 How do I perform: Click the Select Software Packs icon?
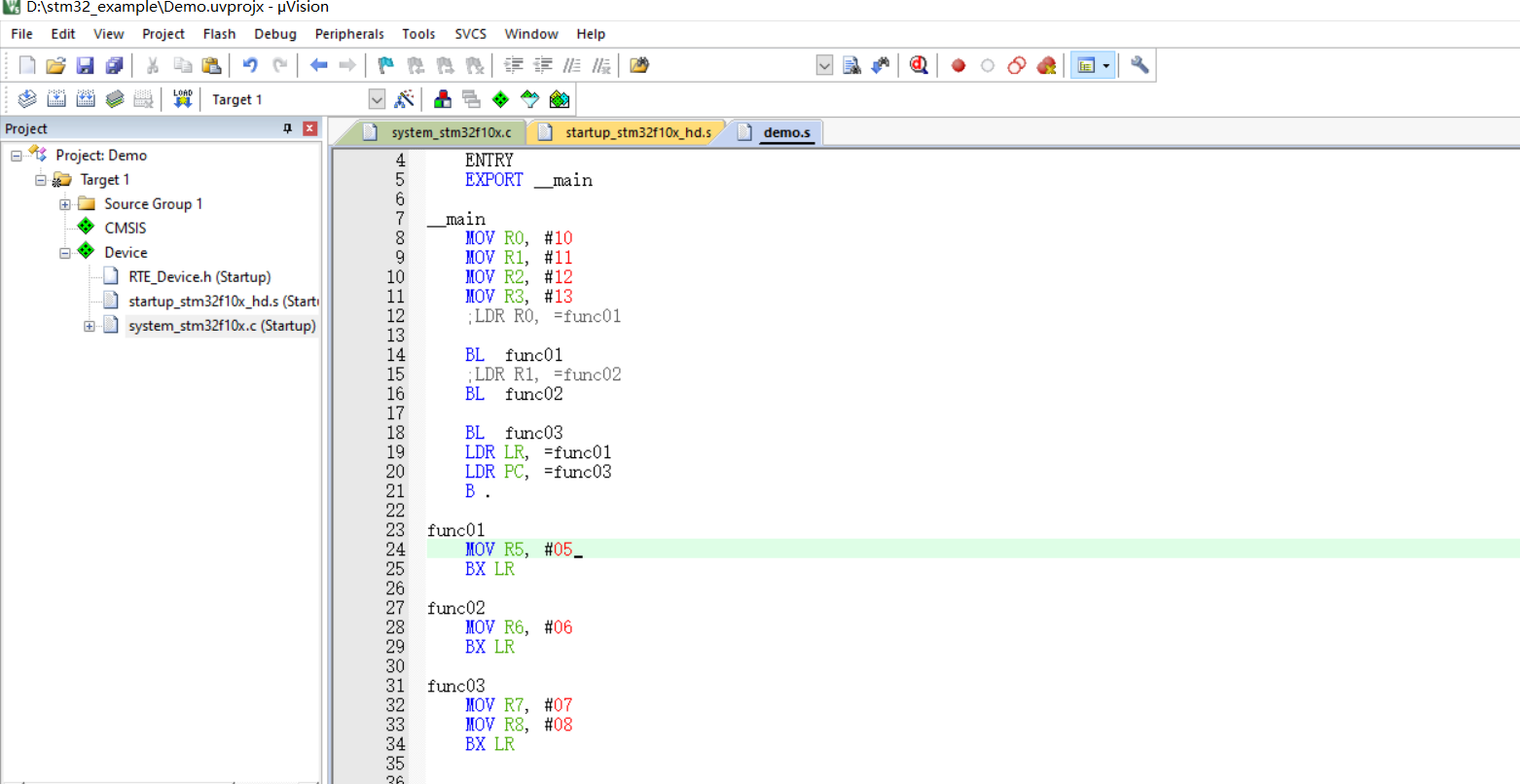coord(529,99)
